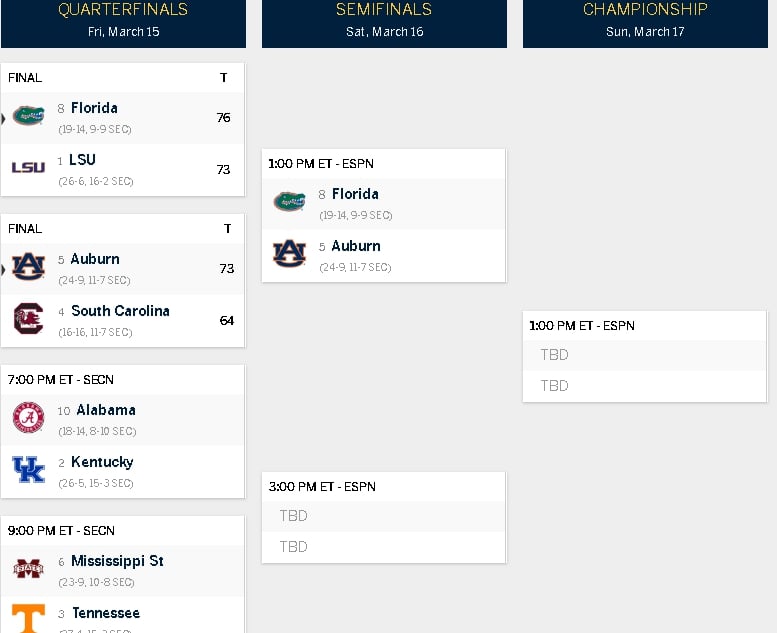Screen dimensions: 777x633
Task: Open the South Carolina team link
Action: [x=120, y=311]
